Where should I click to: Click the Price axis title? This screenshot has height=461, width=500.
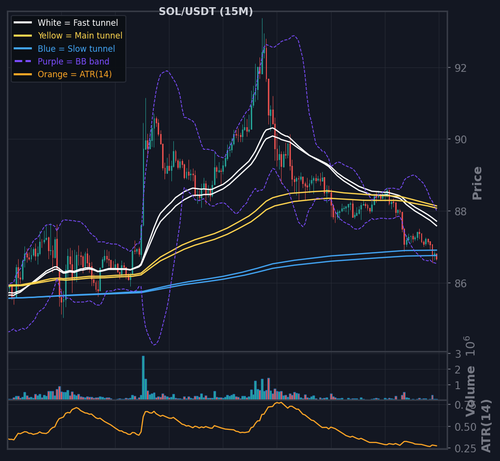click(477, 183)
